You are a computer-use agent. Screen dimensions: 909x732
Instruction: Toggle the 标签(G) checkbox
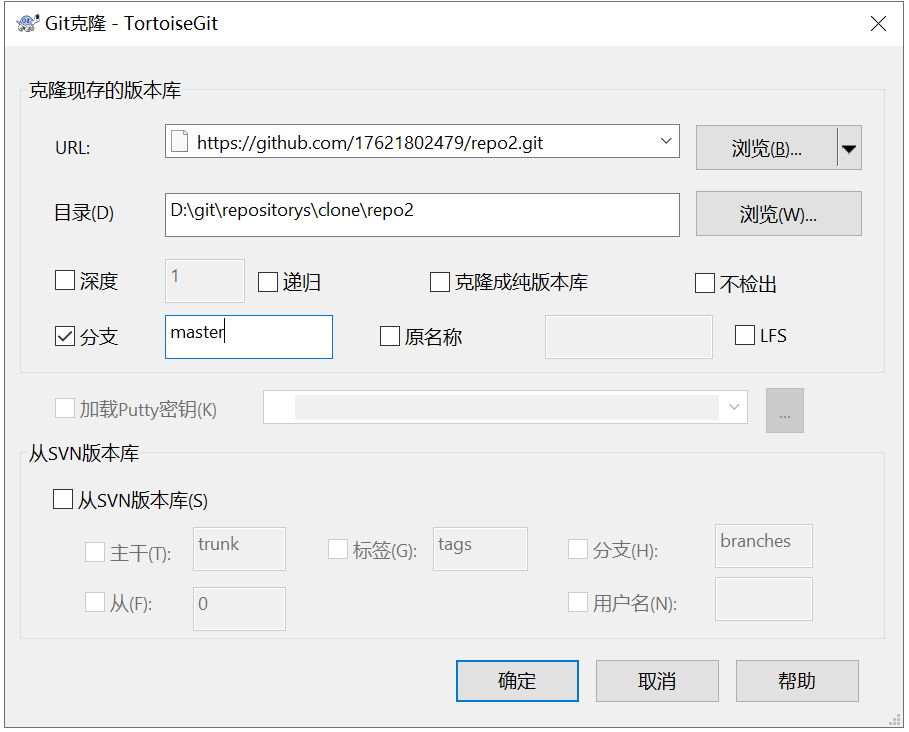[x=338, y=549]
